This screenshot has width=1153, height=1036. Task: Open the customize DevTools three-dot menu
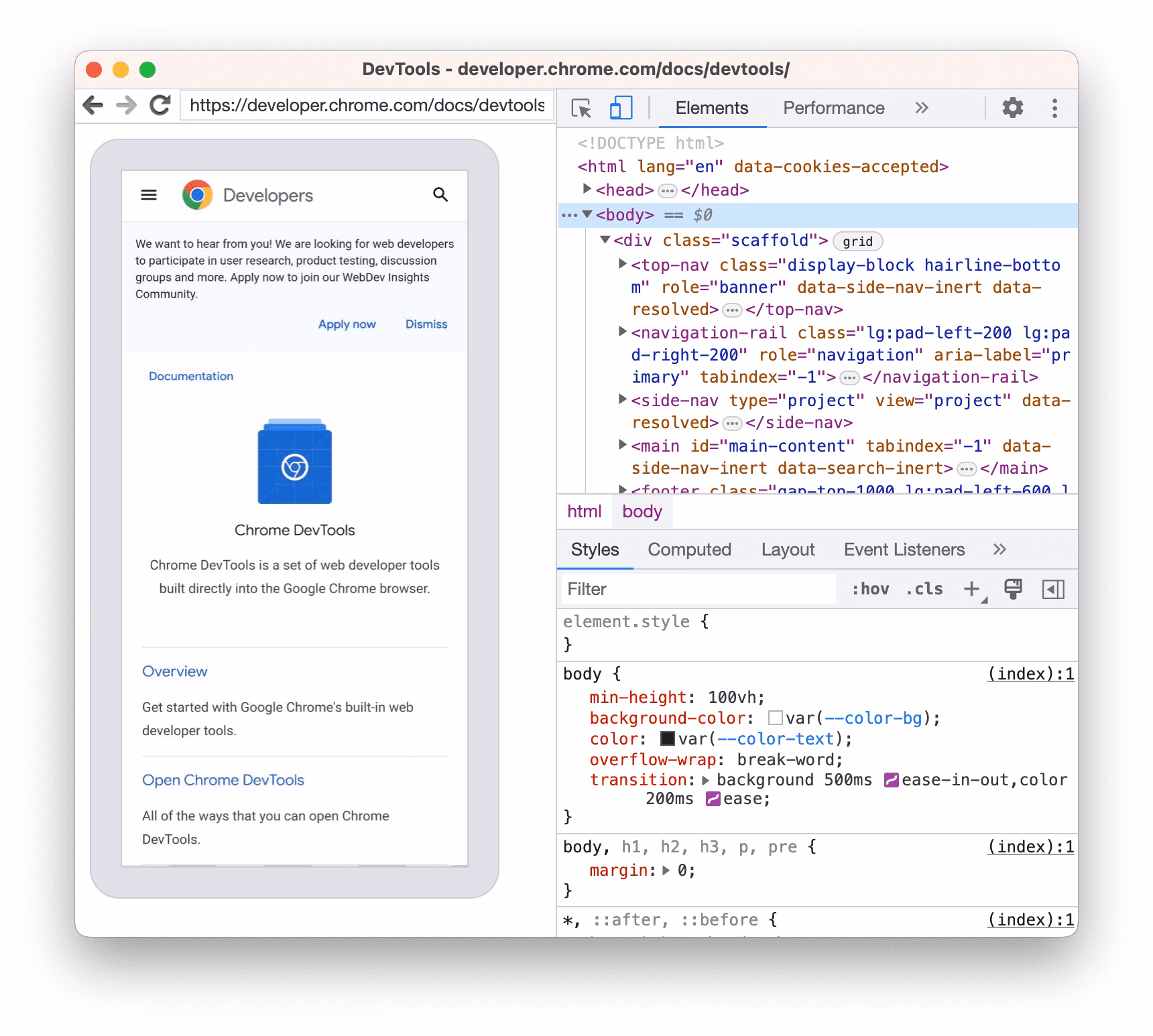point(1054,108)
